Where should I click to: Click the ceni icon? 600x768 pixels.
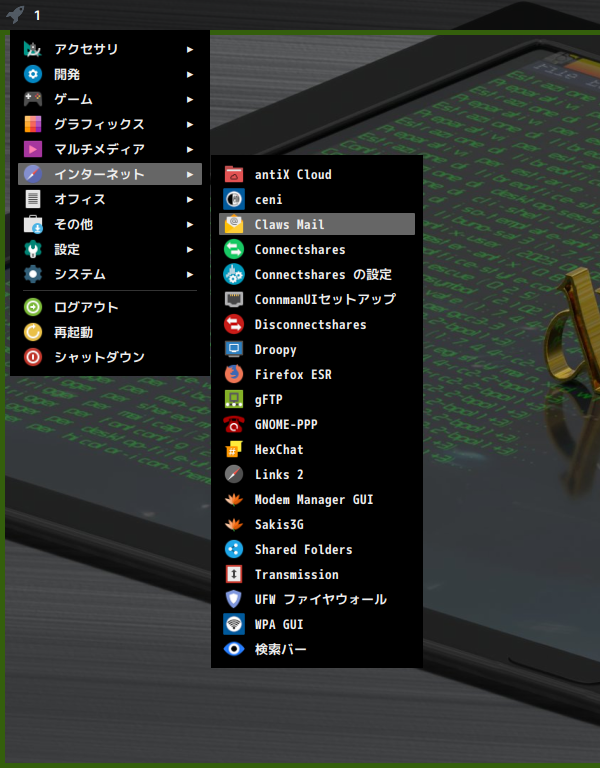tap(234, 199)
